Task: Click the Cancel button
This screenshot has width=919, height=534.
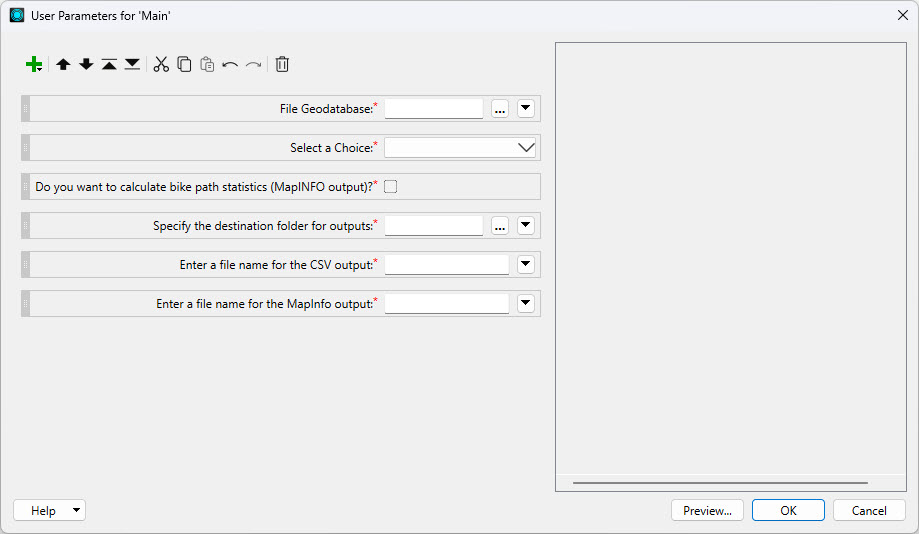Action: coord(869,511)
